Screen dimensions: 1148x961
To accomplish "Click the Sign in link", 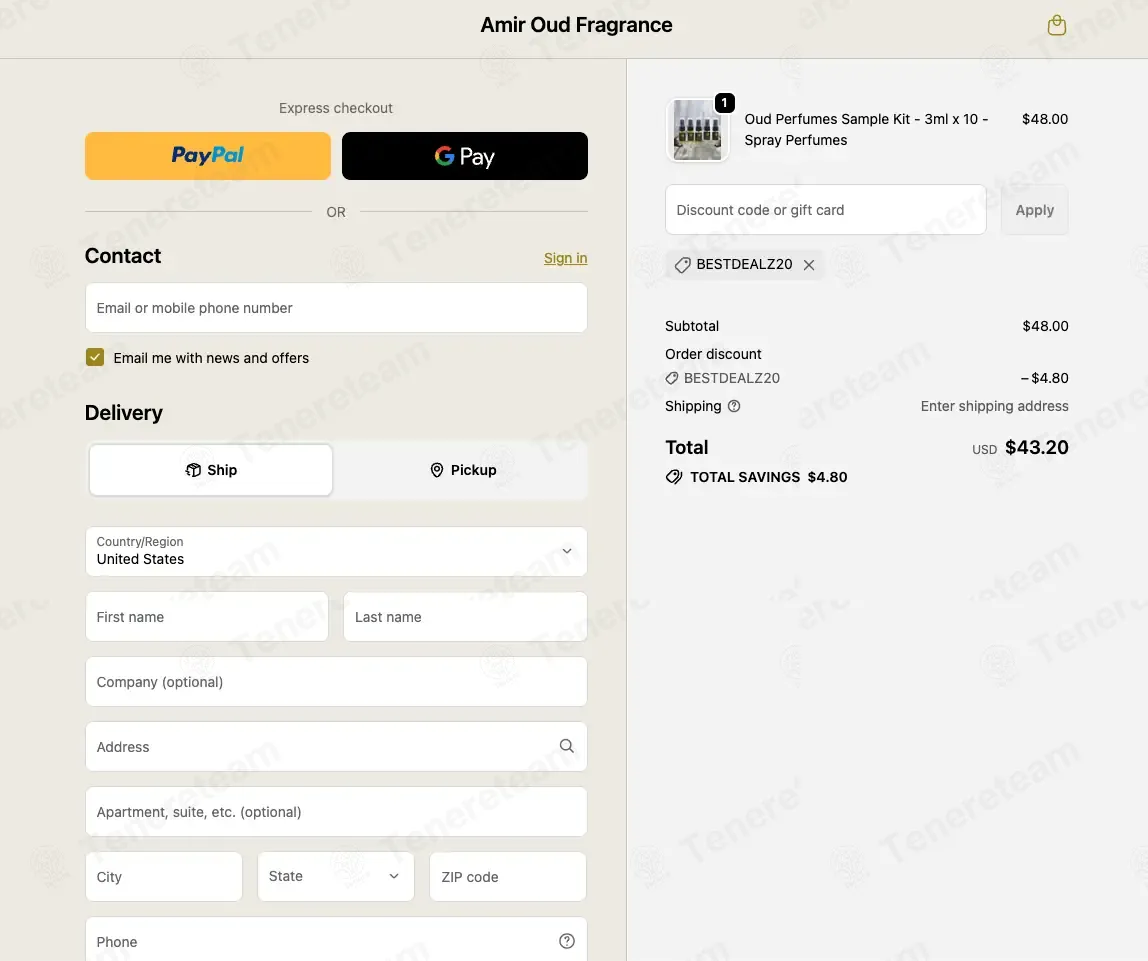I will point(565,258).
